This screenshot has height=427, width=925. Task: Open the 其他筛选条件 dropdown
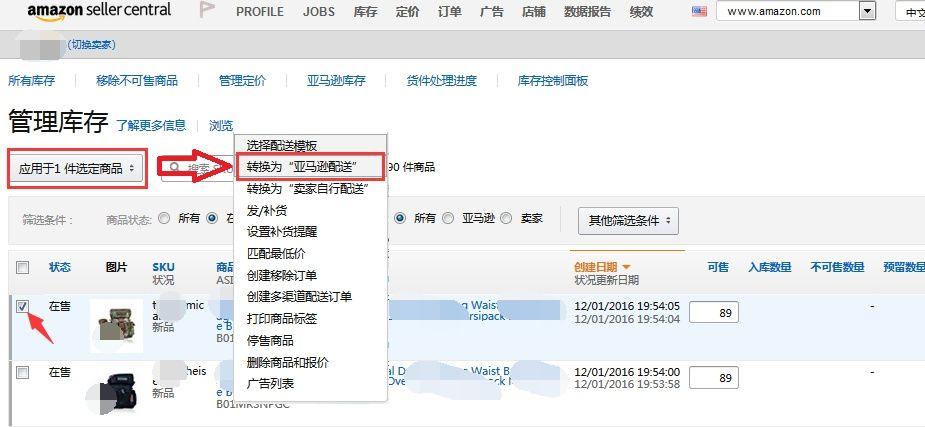click(628, 221)
